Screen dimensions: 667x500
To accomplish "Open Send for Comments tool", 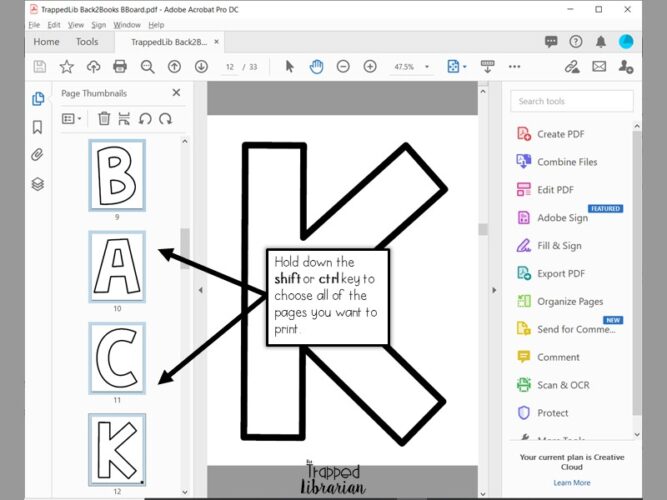I will (566, 329).
